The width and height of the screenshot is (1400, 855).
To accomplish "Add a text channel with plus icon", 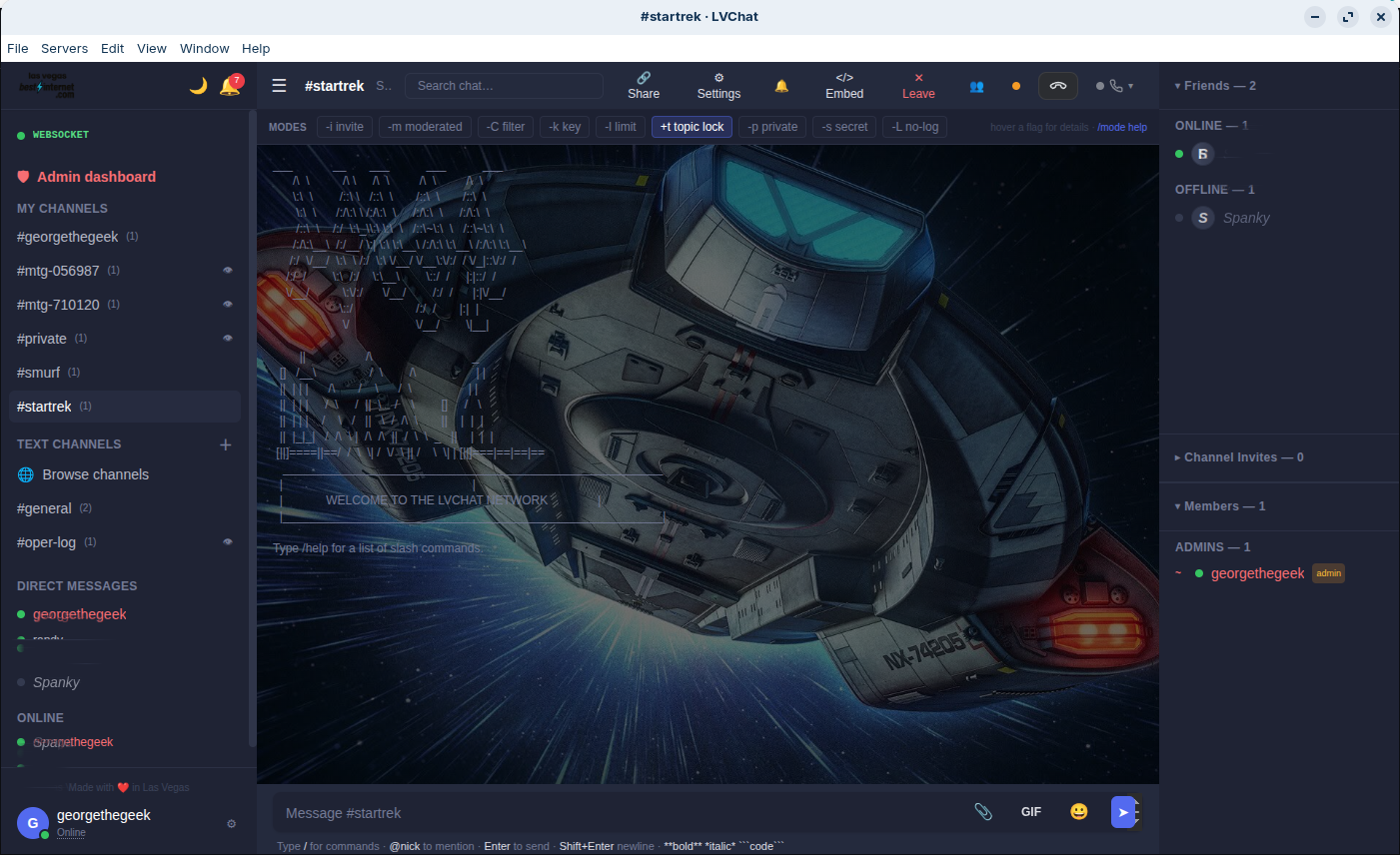I will (x=226, y=444).
